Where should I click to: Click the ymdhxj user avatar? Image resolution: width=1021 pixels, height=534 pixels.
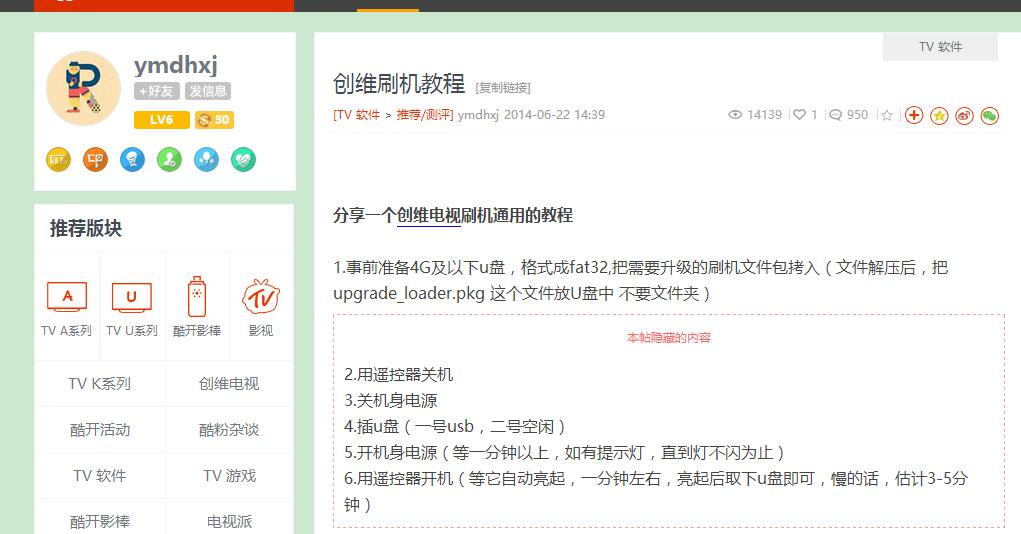[x=83, y=89]
